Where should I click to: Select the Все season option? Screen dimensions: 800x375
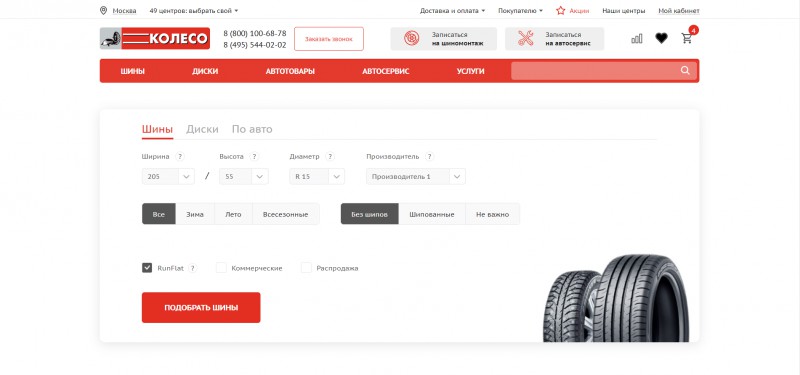tap(159, 214)
